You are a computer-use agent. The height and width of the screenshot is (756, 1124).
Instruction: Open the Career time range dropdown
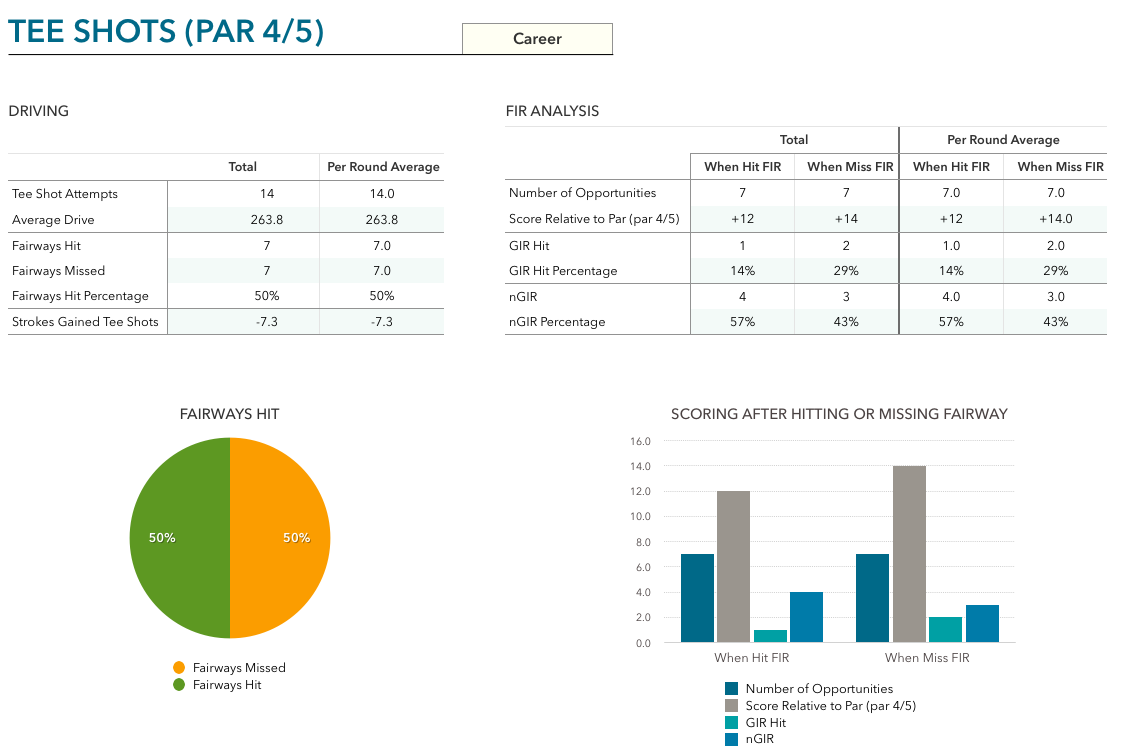tap(537, 39)
